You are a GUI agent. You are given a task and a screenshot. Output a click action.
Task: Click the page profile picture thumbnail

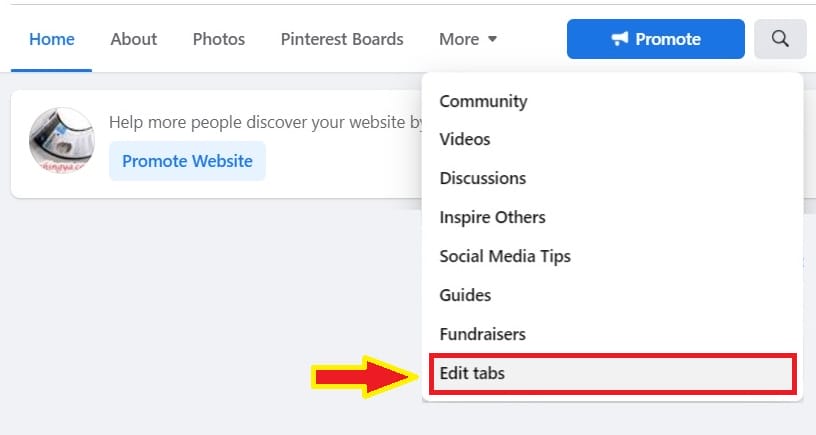pos(62,140)
